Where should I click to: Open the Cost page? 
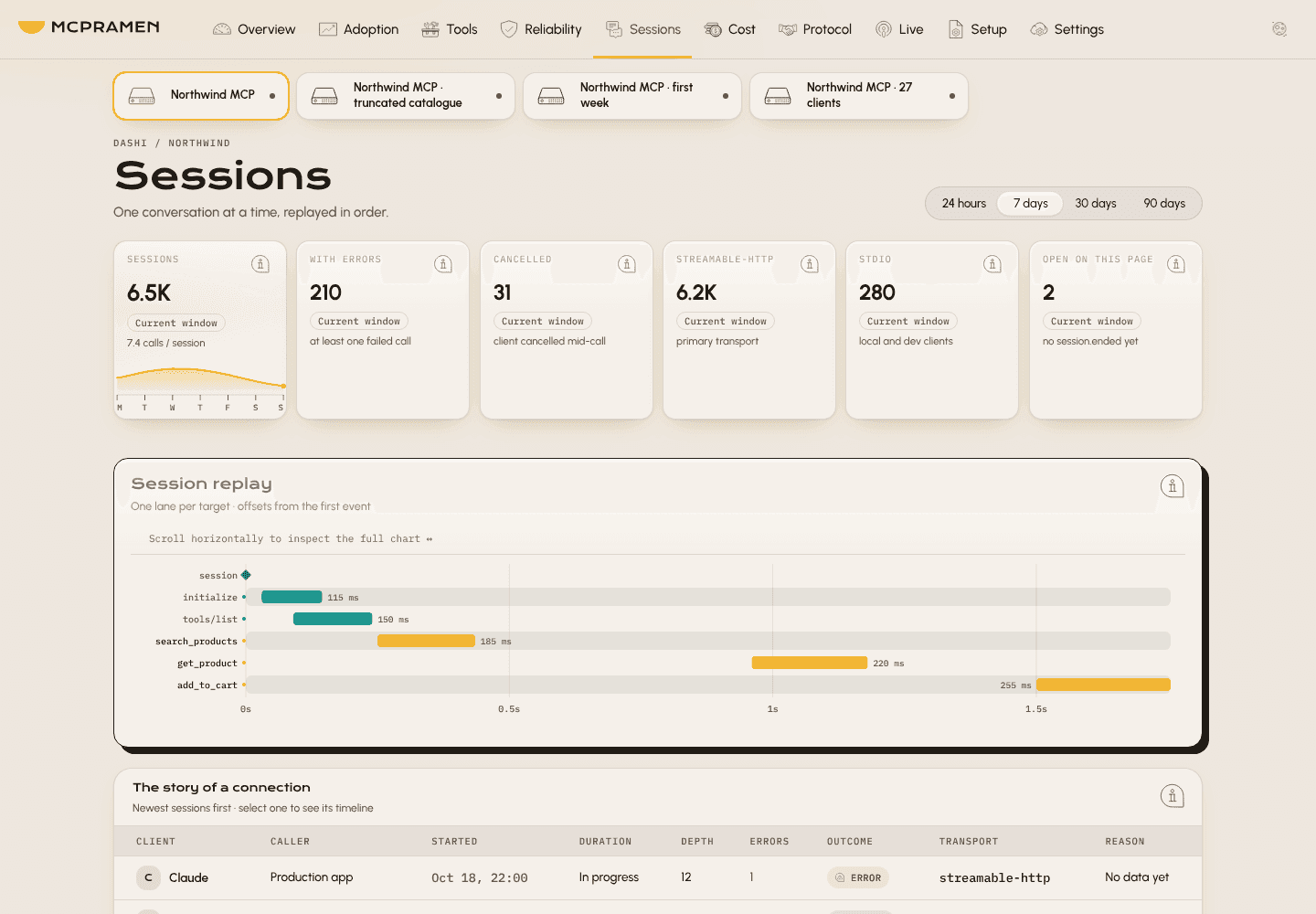(x=730, y=29)
